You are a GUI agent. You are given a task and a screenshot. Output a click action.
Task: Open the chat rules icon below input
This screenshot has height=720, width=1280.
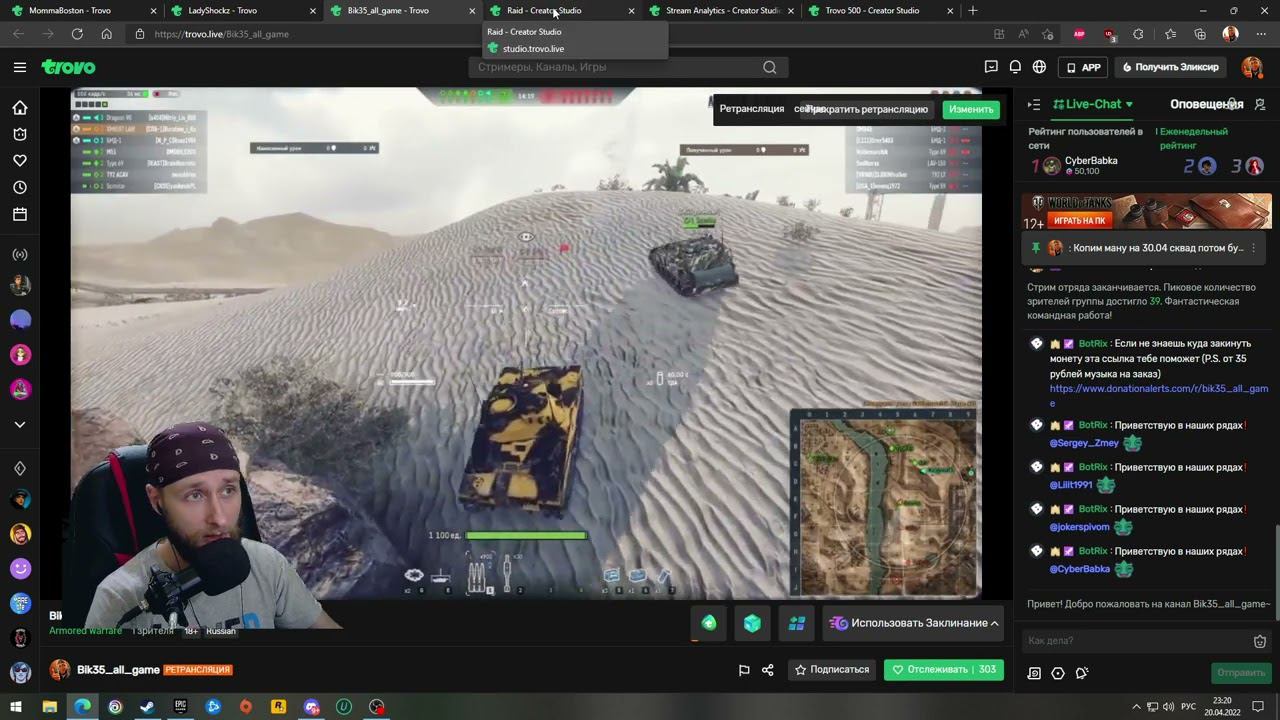[x=1034, y=673]
